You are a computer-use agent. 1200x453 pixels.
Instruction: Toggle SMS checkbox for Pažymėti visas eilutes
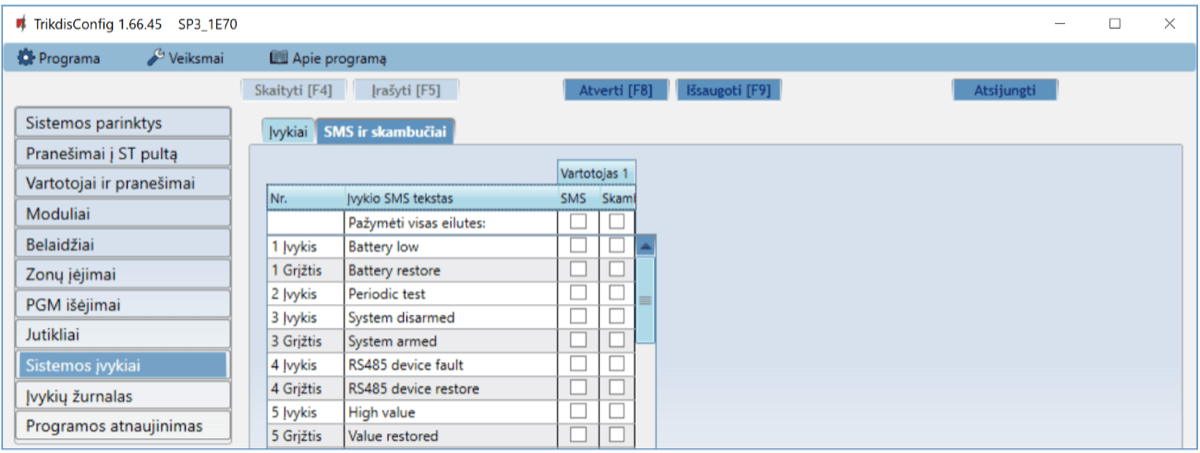pyautogui.click(x=578, y=222)
